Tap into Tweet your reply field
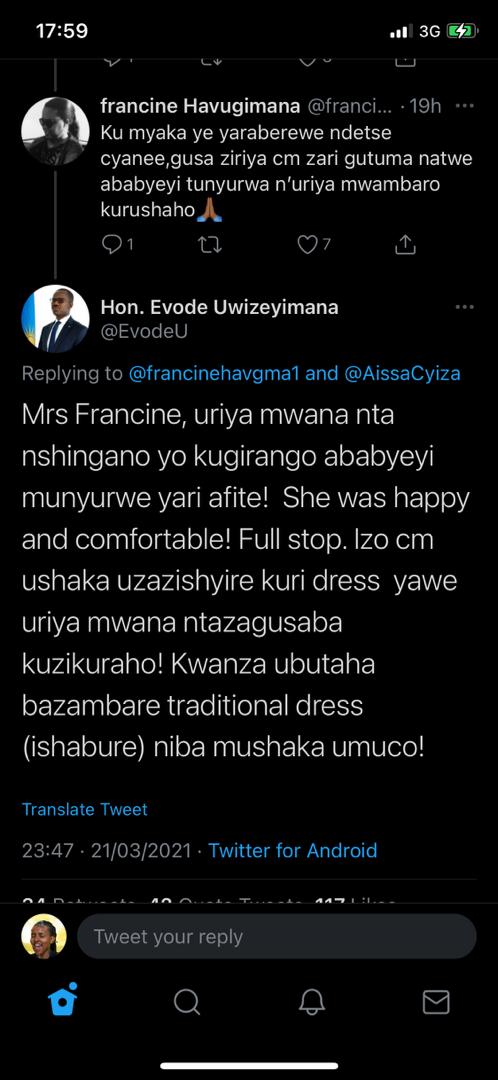Screen dimensions: 498x1080 276,937
